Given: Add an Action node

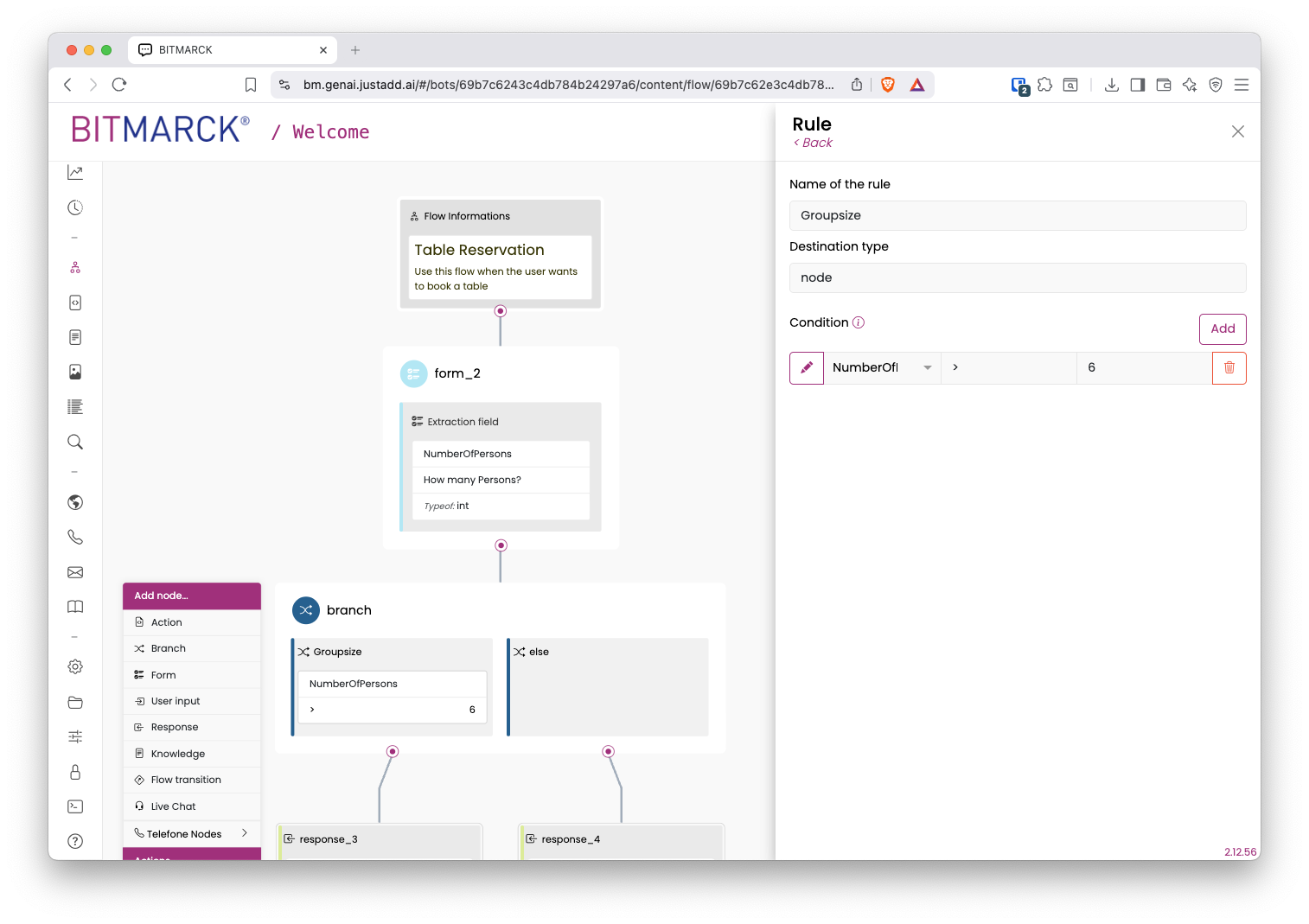Looking at the screenshot, I should [192, 622].
